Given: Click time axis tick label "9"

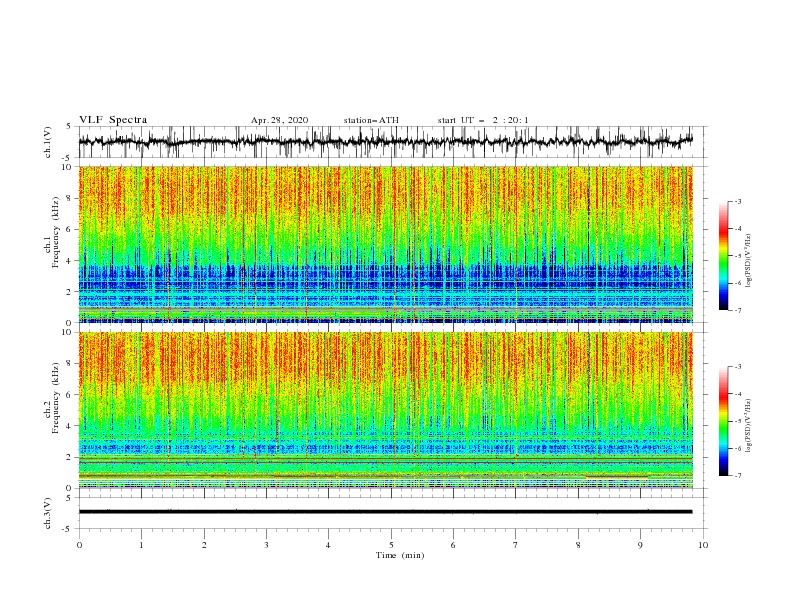Looking at the screenshot, I should (x=640, y=545).
